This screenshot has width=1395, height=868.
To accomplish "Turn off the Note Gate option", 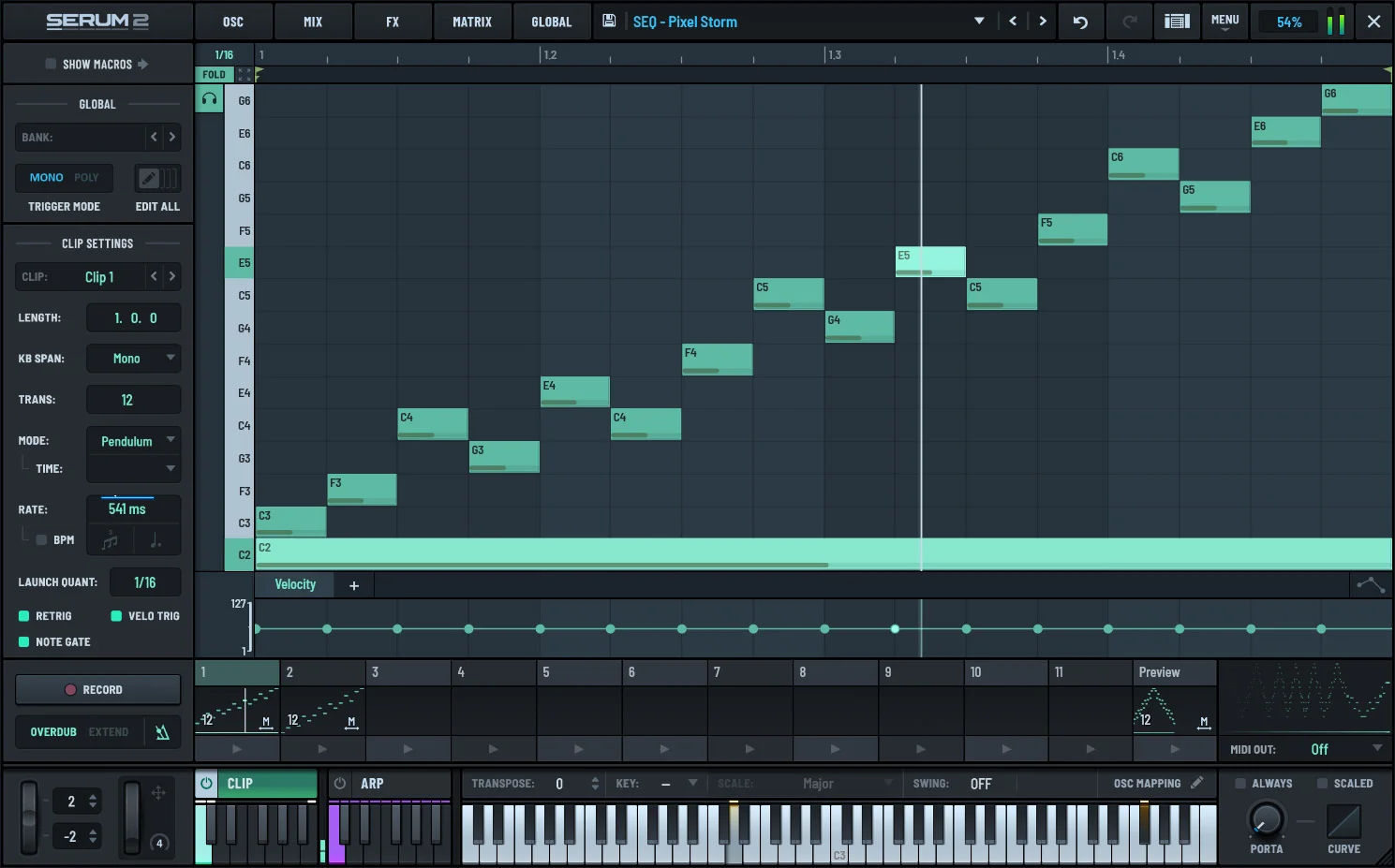I will pyautogui.click(x=24, y=642).
